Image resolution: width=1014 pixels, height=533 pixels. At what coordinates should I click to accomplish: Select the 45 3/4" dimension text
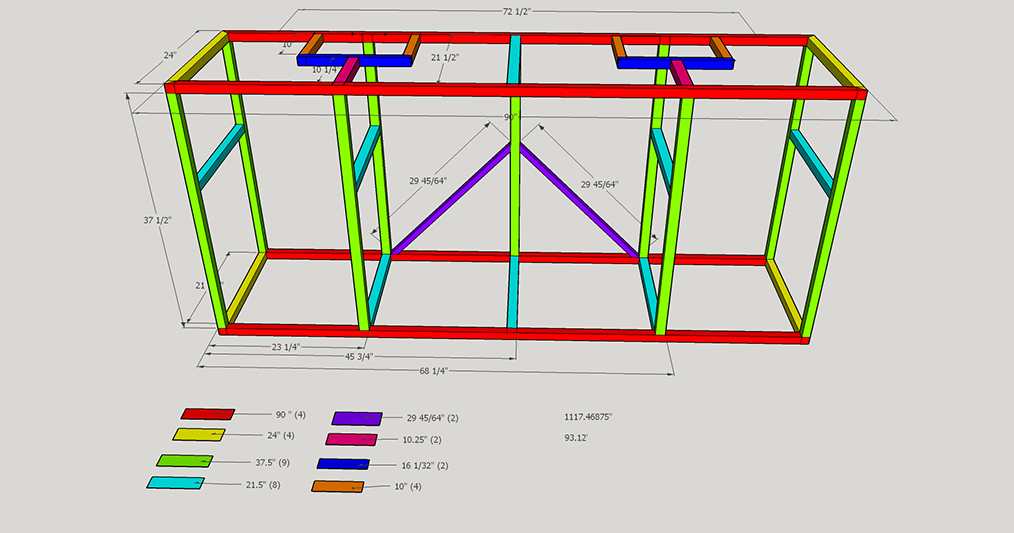[x=359, y=356]
